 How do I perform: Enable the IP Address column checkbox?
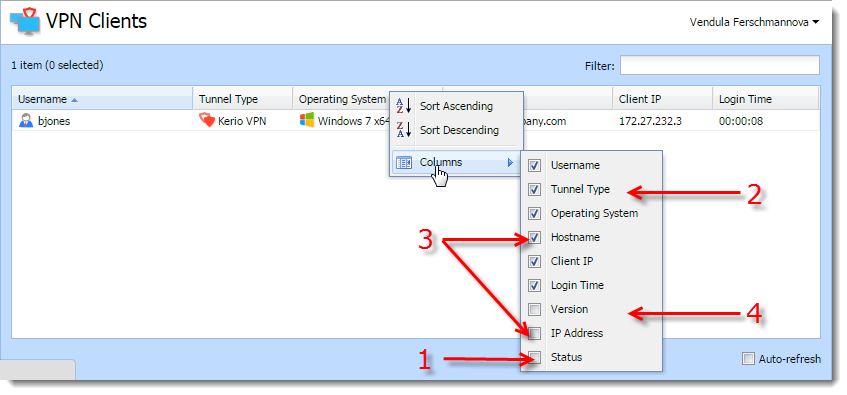(x=534, y=333)
